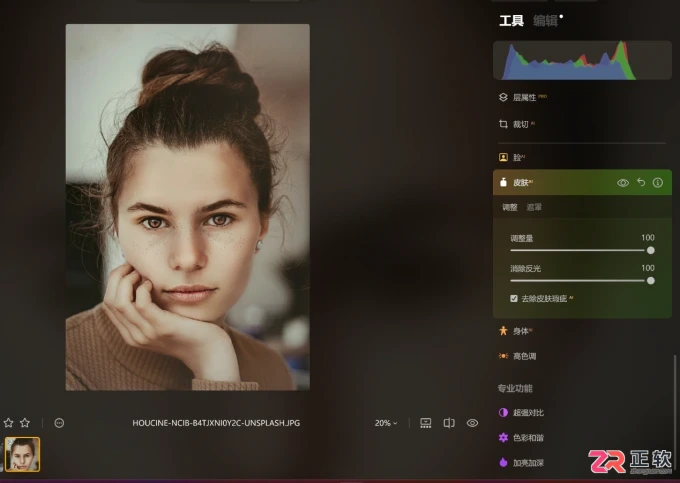Select the portrait thumbnail in filmstrip
Image resolution: width=680 pixels, height=483 pixels.
[x=22, y=454]
